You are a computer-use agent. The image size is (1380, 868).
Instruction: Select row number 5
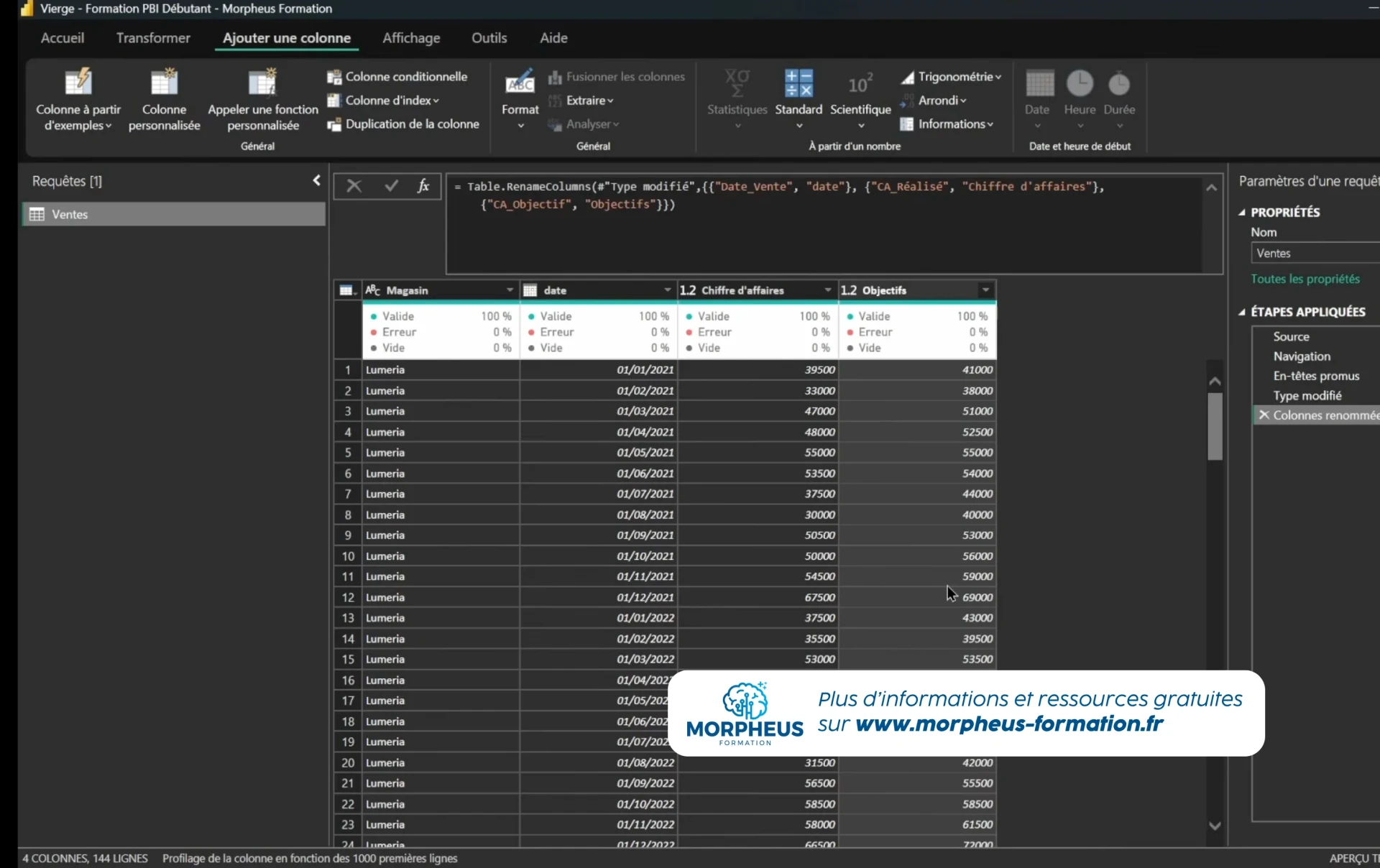pos(348,453)
